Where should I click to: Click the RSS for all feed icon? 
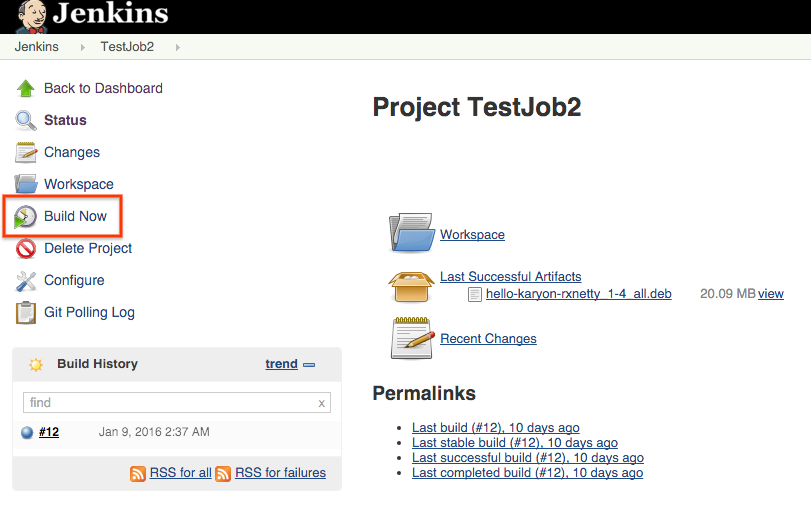coord(138,473)
